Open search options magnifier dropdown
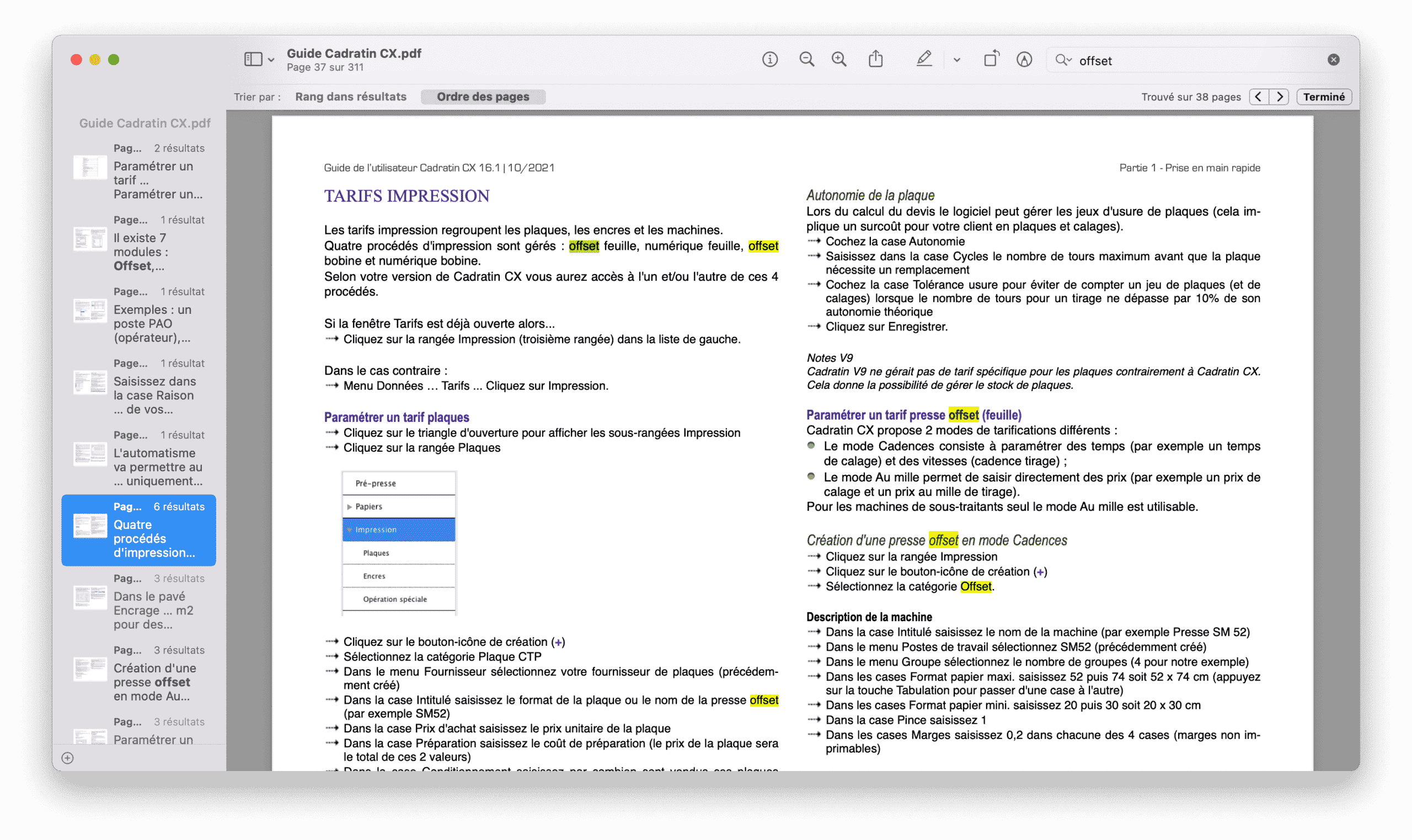The height and width of the screenshot is (840, 1412). (x=1063, y=60)
